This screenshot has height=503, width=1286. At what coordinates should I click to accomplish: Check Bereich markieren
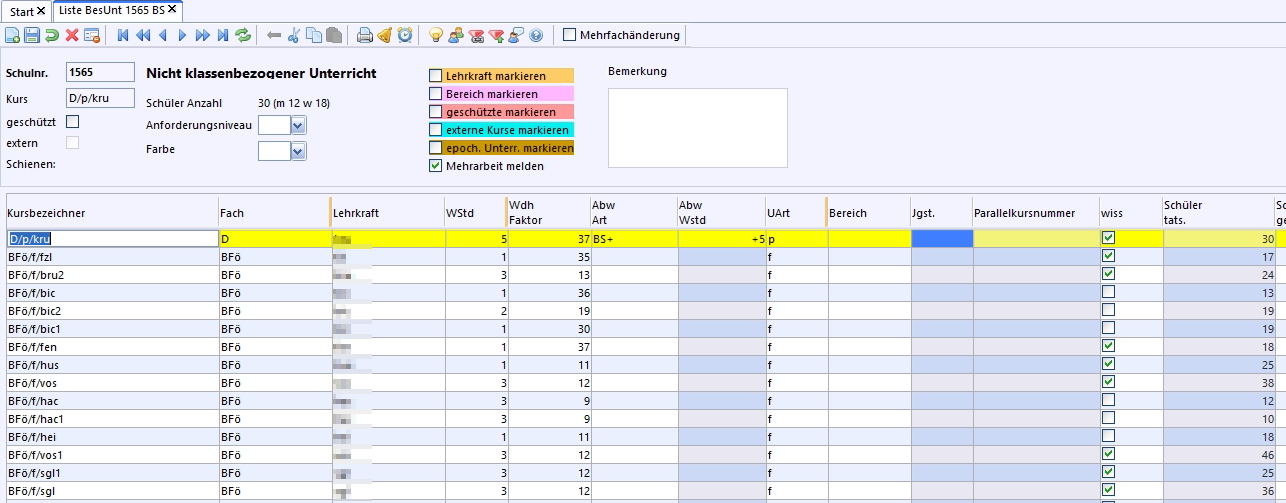point(435,94)
